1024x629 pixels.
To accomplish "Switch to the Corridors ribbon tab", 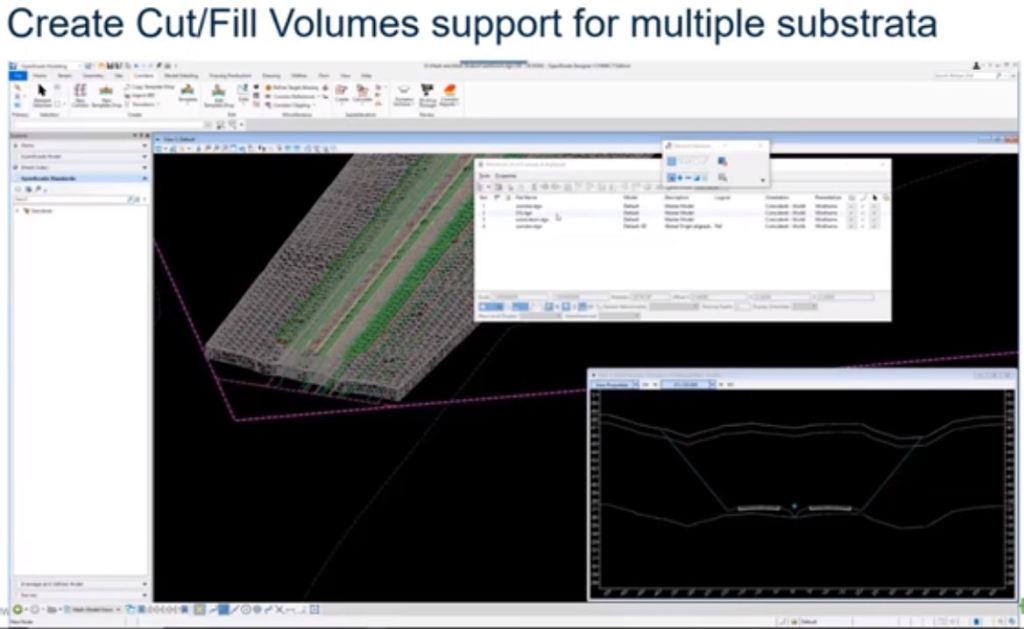I will pyautogui.click(x=142, y=75).
